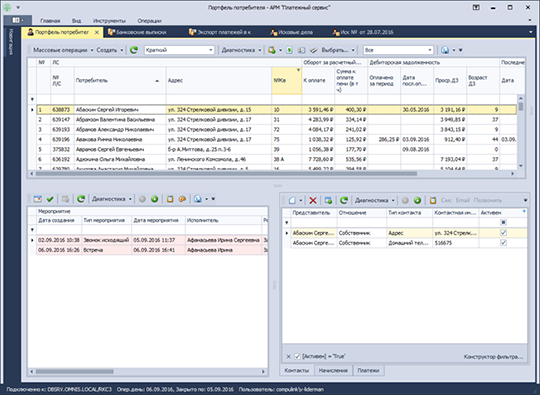
Task: Click the export icon after main toolbar Диагностика
Action: tap(272, 50)
